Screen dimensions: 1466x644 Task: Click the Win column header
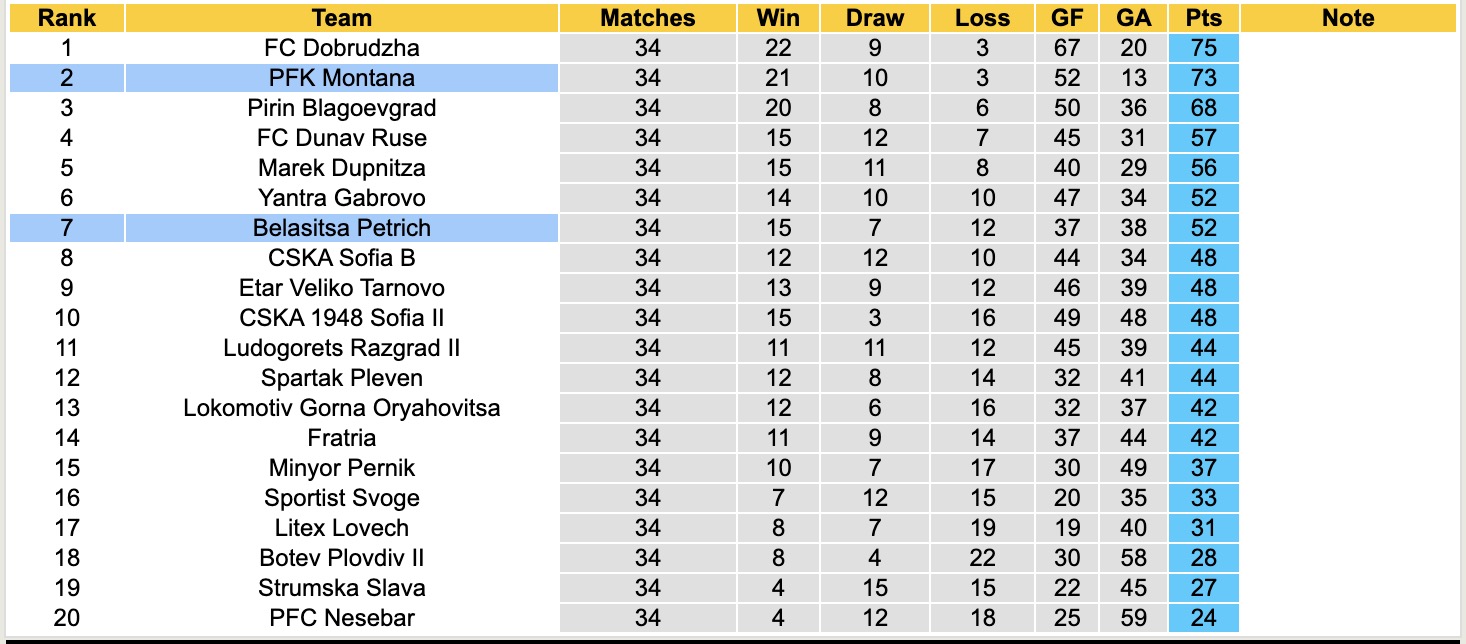pos(778,18)
